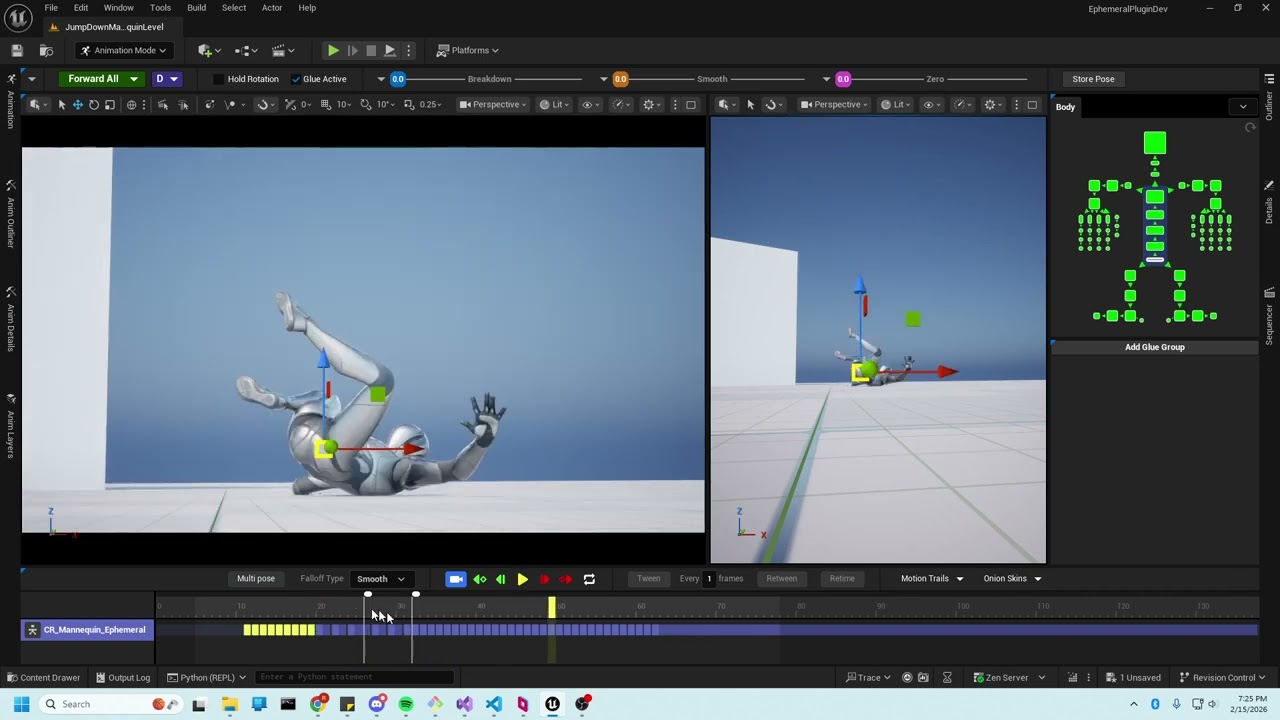The width and height of the screenshot is (1280, 720).
Task: Select the Translate gizmo tool in left viewport
Action: (77, 104)
